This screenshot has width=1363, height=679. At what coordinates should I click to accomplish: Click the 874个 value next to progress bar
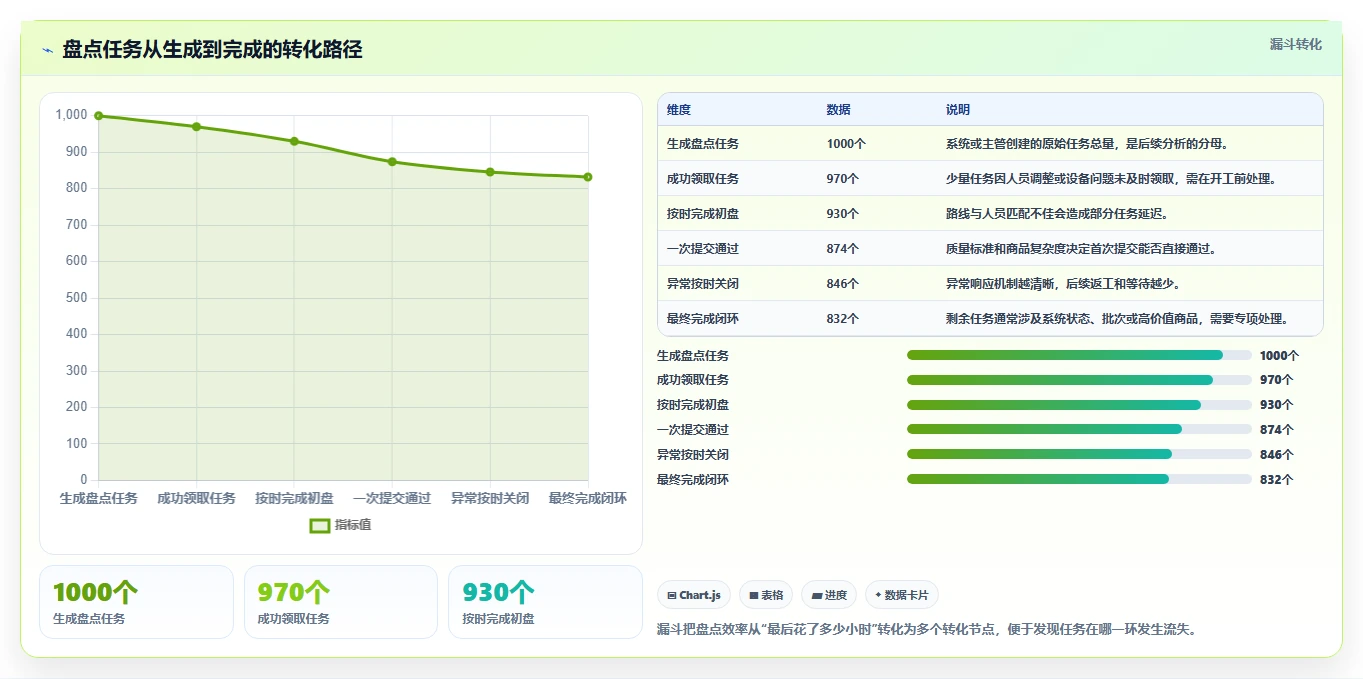(x=1277, y=430)
